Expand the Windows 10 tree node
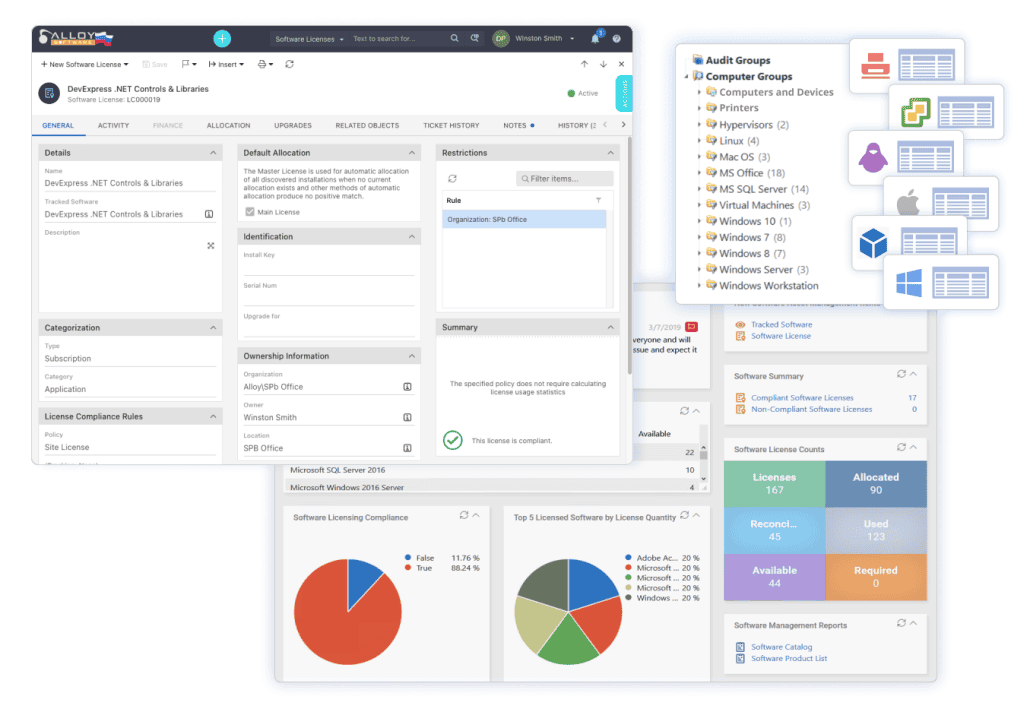Screen dimensions: 1030x712 pyautogui.click(x=700, y=221)
